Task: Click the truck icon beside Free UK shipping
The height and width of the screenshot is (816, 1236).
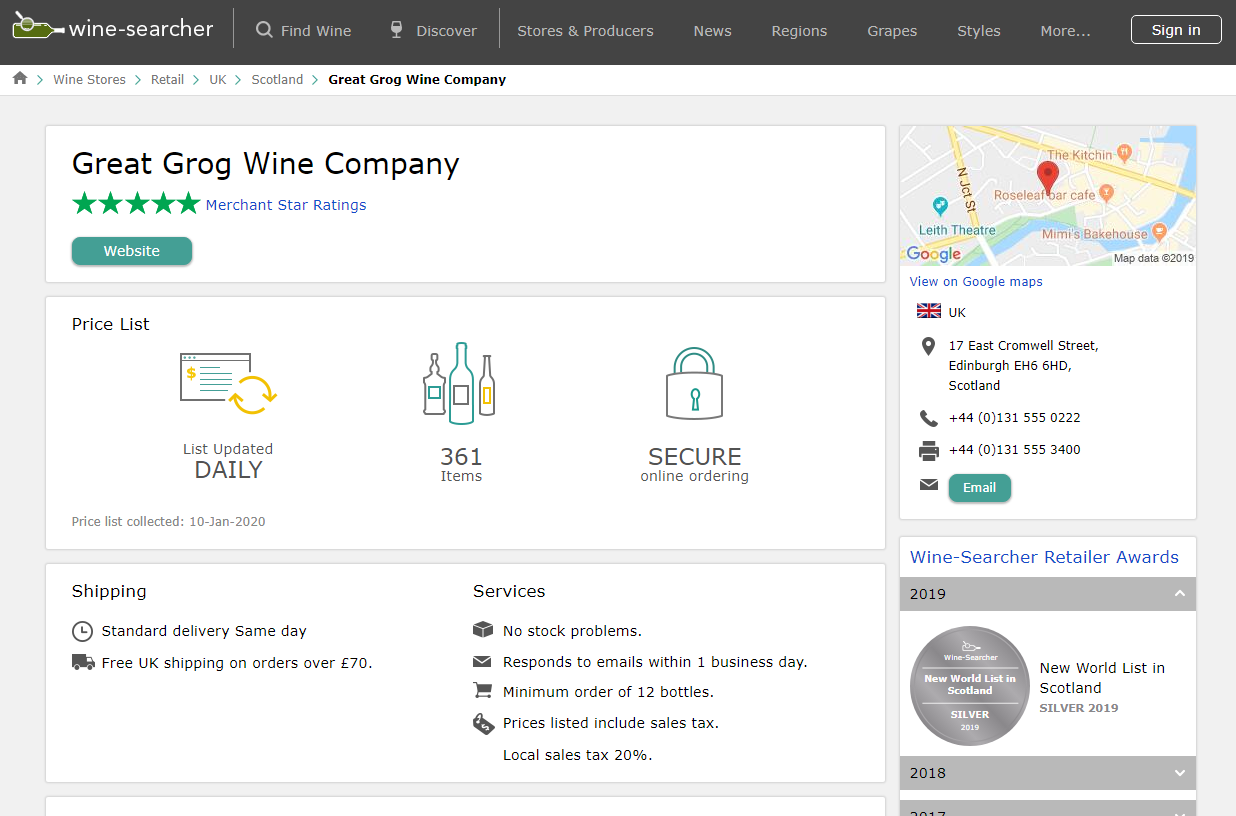Action: point(83,662)
